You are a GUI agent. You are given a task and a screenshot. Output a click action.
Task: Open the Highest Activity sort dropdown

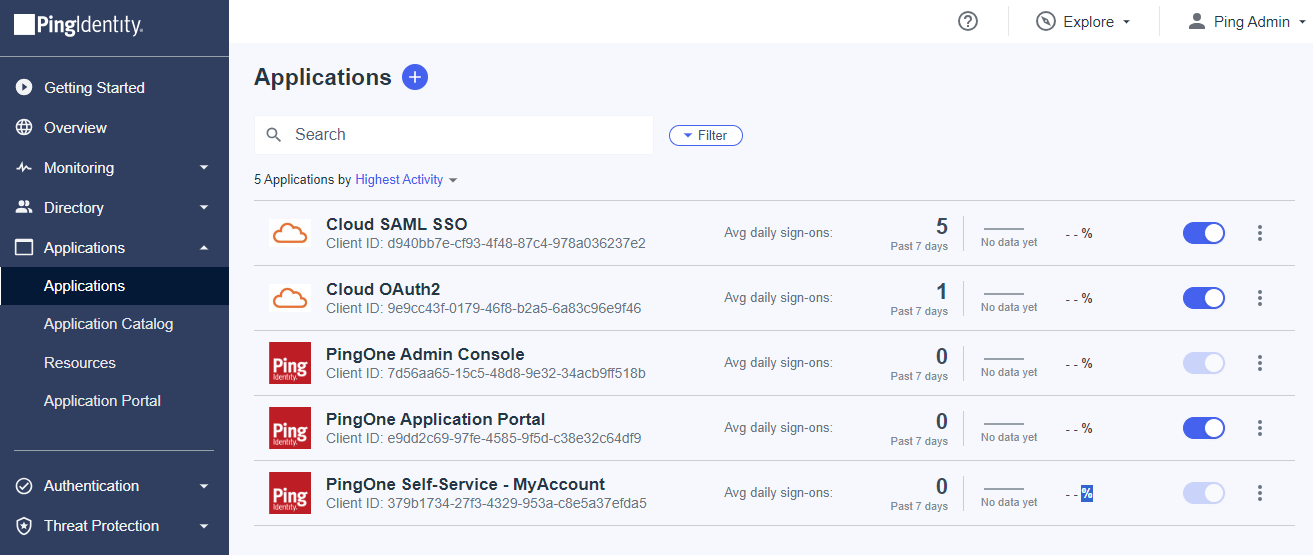[x=405, y=180]
